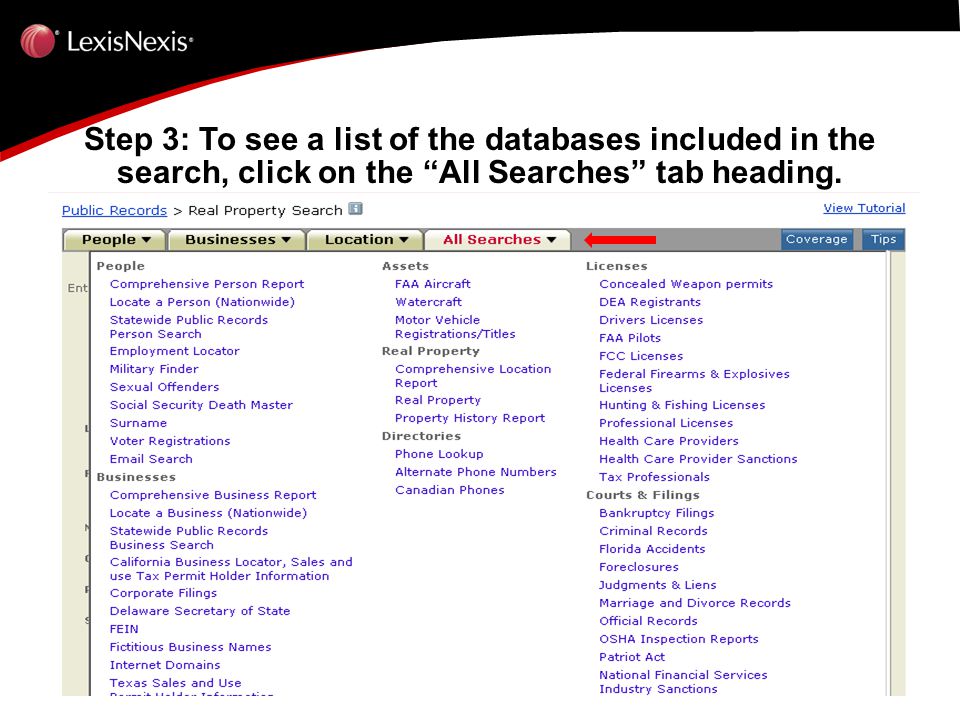Viewport: 960px width, 720px height.
Task: Select FAA Aircraft search
Action: coord(433,284)
